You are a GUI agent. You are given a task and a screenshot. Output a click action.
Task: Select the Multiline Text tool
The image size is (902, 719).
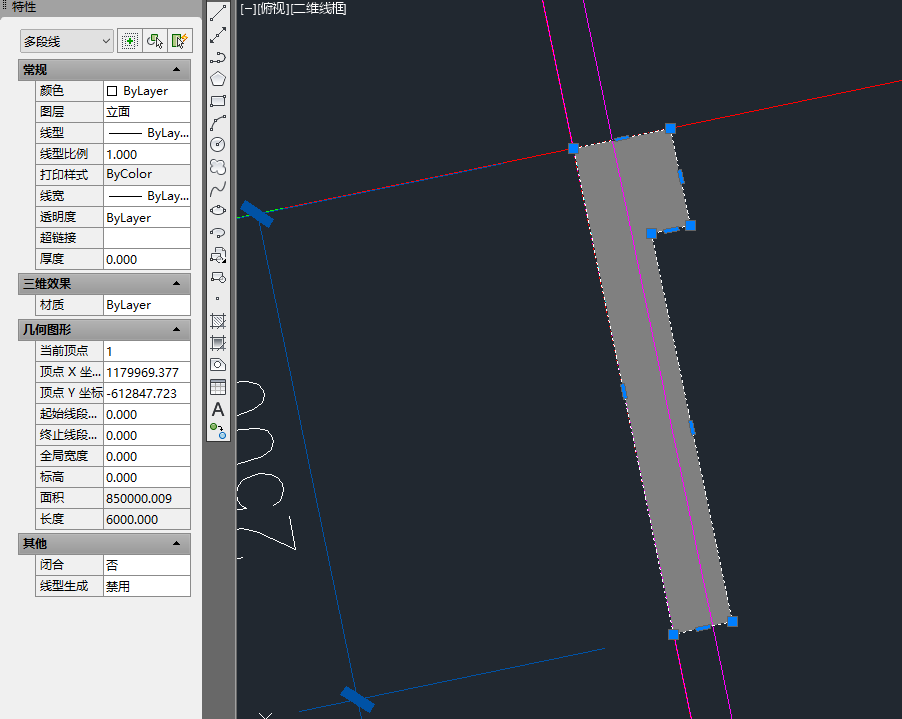click(218, 409)
